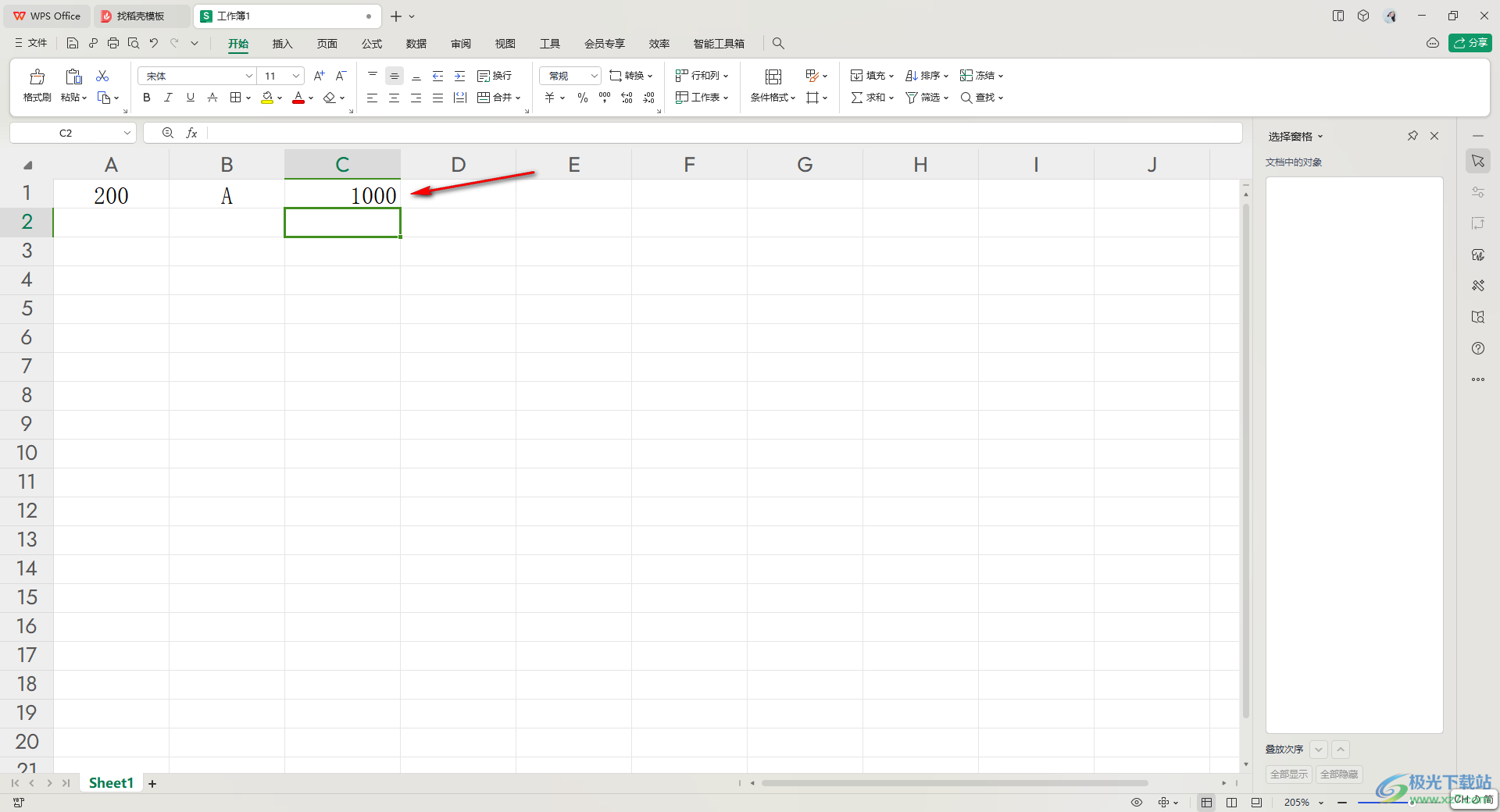Click the Cut scissors icon
This screenshot has width=1500, height=812.
tap(102, 76)
